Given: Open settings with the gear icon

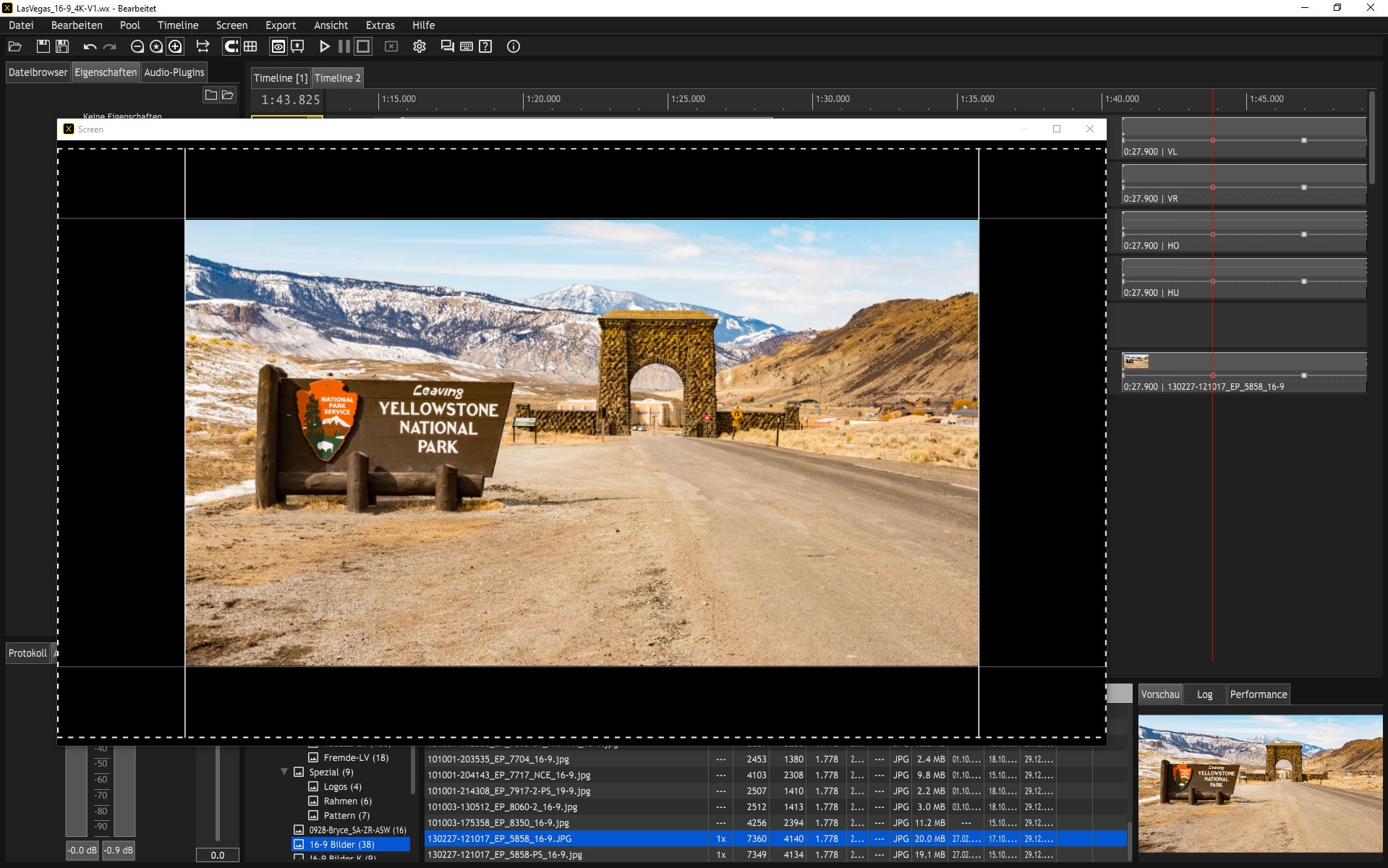Looking at the screenshot, I should tap(420, 46).
